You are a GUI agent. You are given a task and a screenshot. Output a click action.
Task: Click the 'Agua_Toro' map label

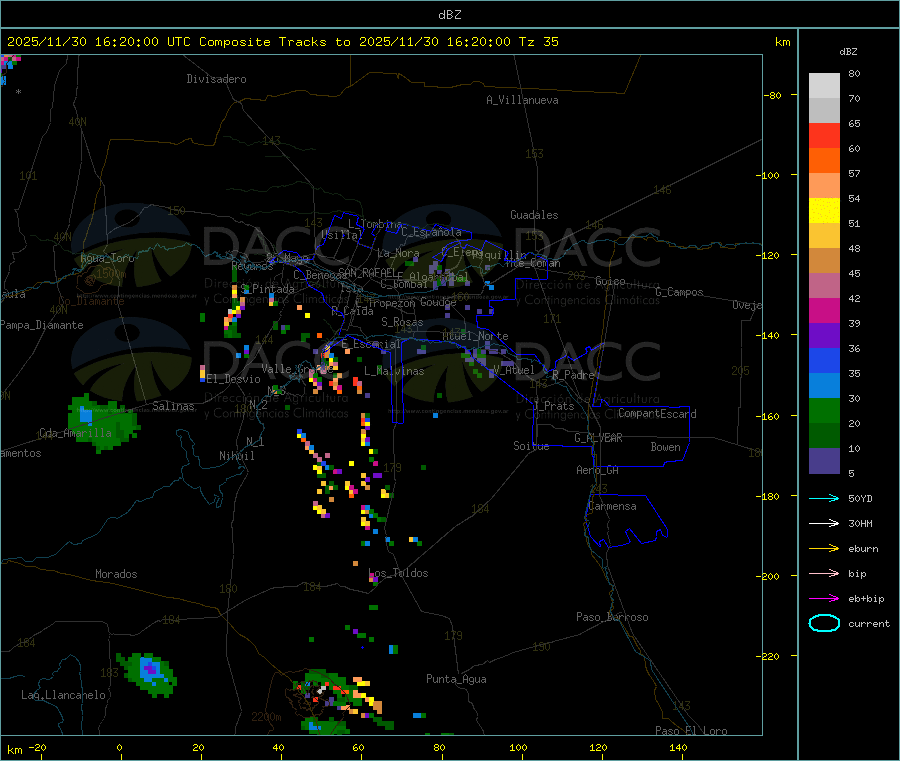pyautogui.click(x=107, y=258)
